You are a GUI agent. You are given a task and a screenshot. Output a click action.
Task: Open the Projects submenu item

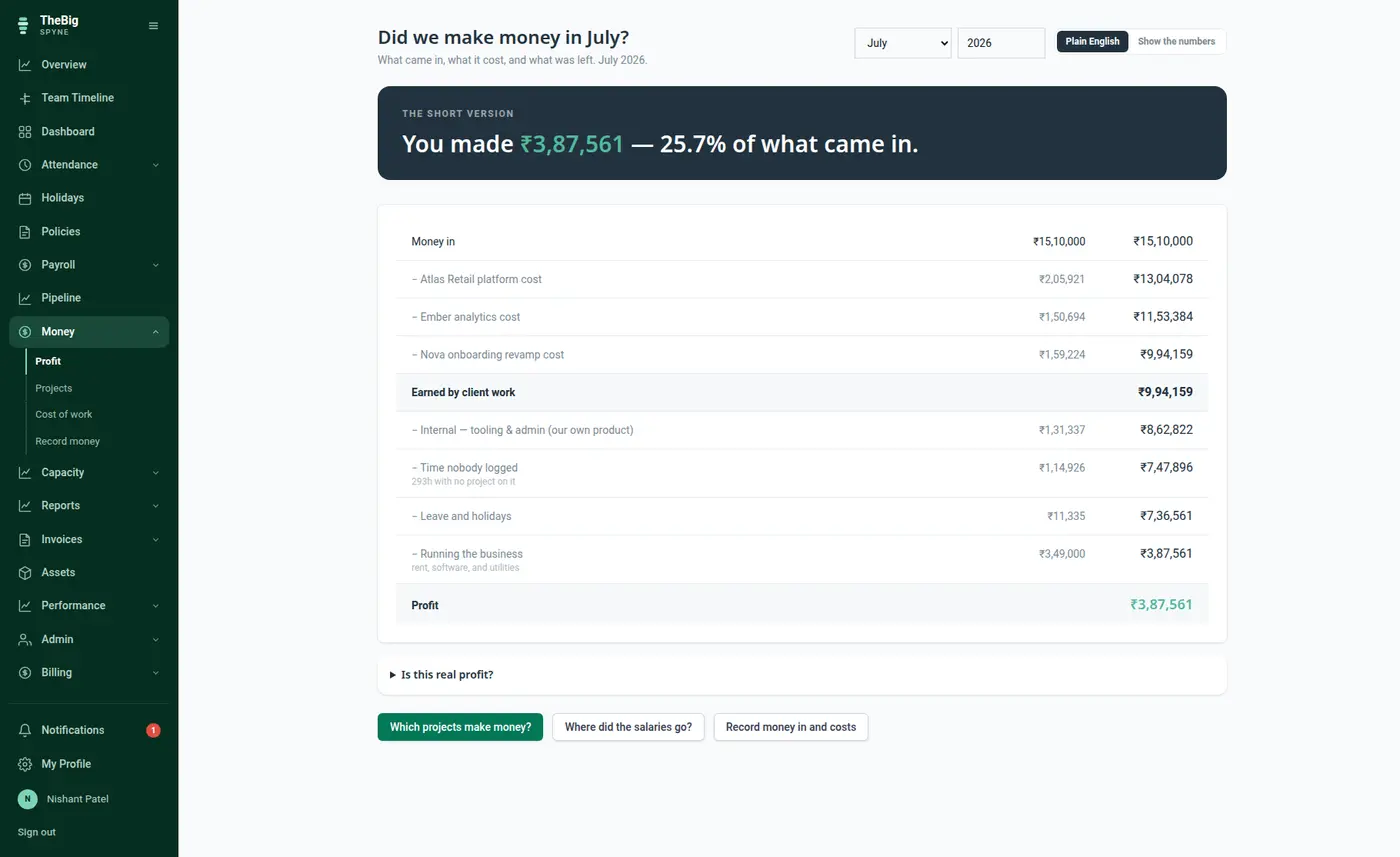pos(54,388)
